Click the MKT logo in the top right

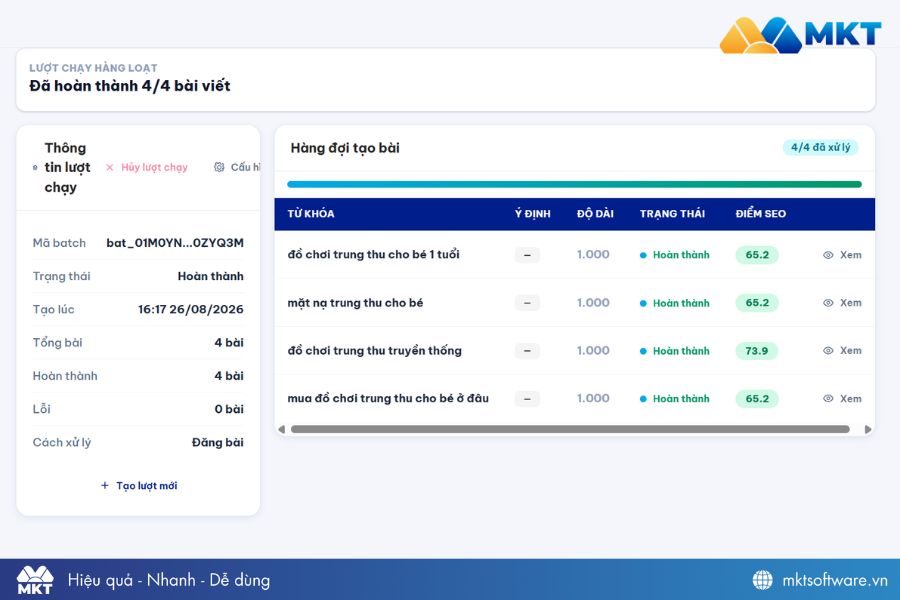pos(800,34)
